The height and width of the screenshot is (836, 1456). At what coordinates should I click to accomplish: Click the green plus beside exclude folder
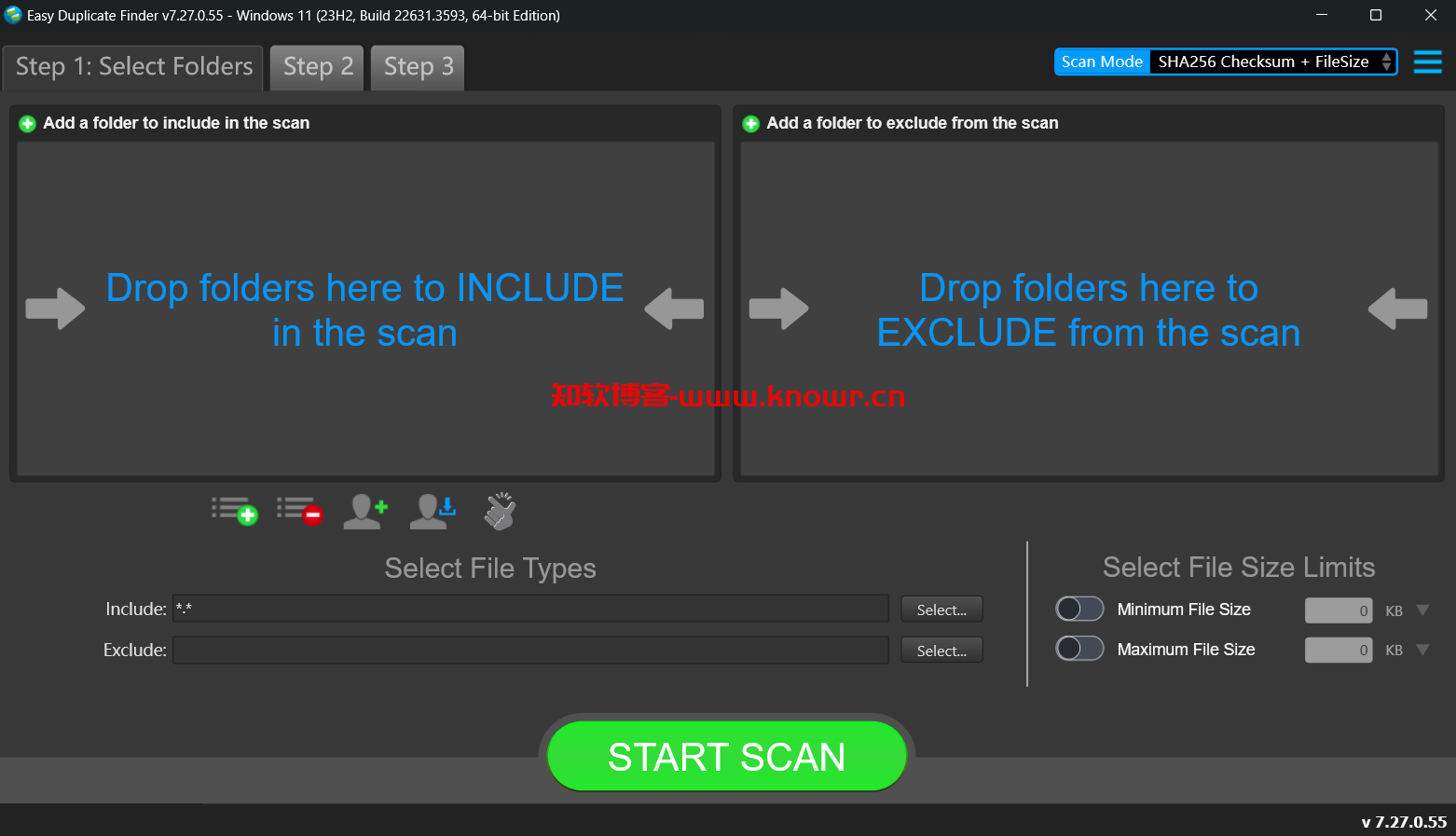click(x=750, y=124)
